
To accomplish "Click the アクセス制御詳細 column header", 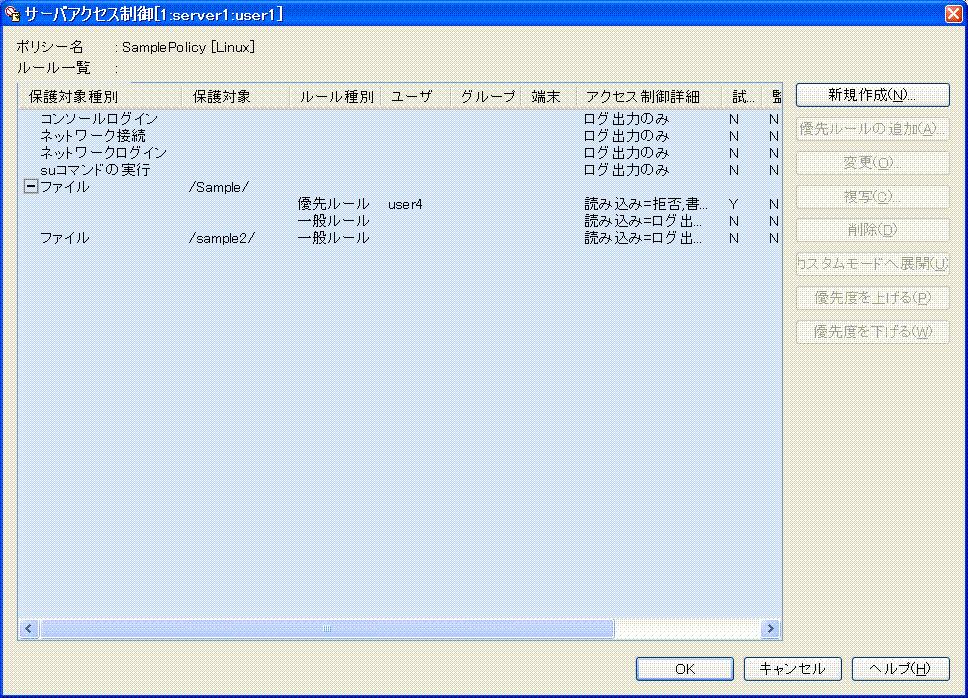I will pos(649,97).
